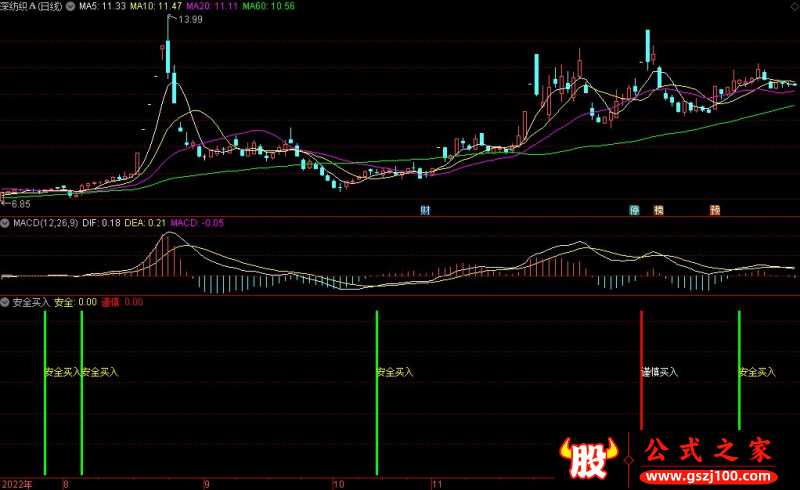
Task: Click the small circle marker below the 13.99 peak
Action: click(164, 46)
